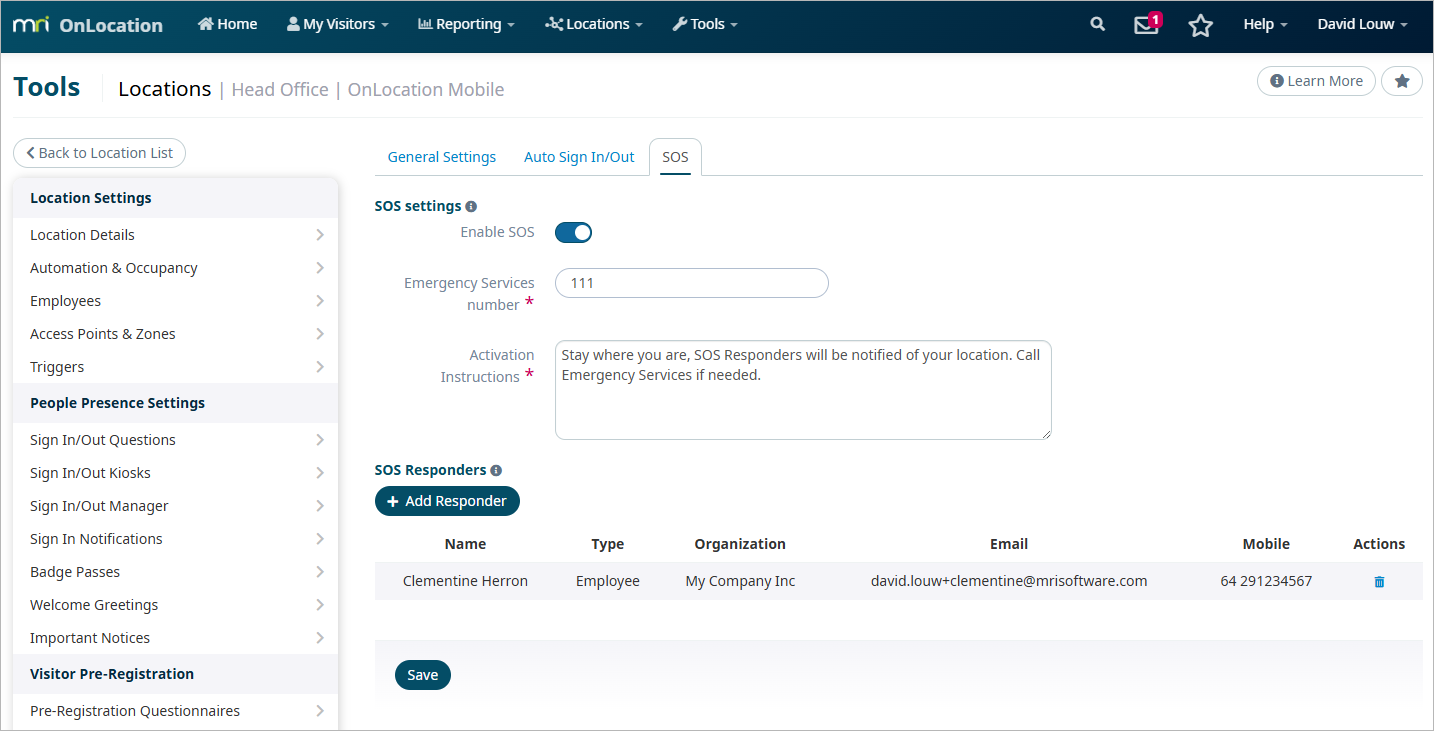This screenshot has height=731, width=1434.
Task: Click the favorites star in top bar
Action: 1200,26
